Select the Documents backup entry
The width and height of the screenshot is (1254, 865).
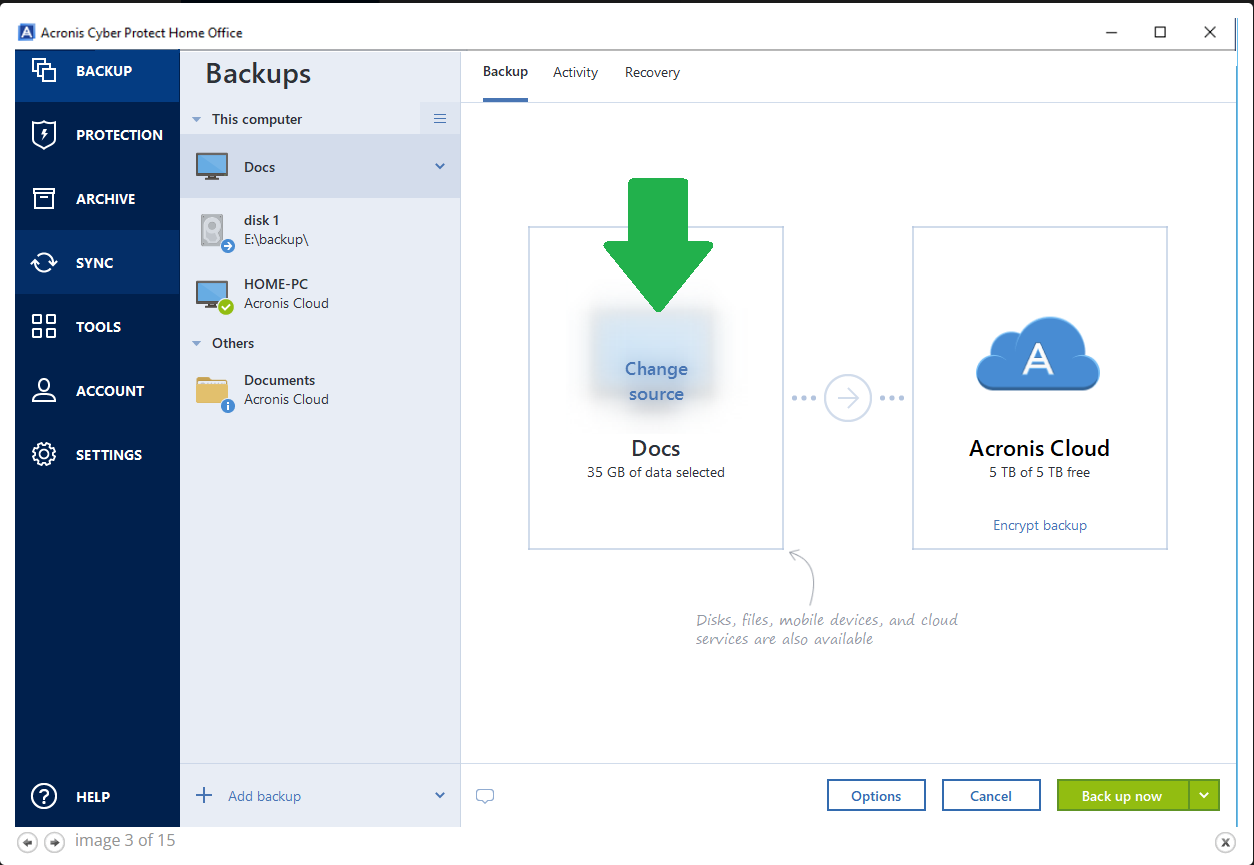[320, 391]
